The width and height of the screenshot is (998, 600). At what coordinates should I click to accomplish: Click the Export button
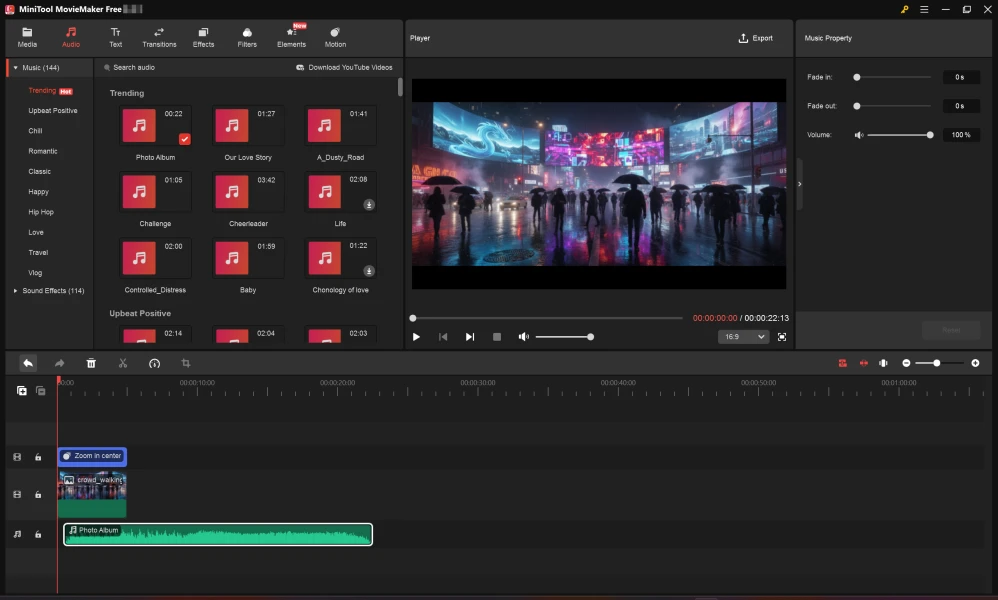point(755,38)
